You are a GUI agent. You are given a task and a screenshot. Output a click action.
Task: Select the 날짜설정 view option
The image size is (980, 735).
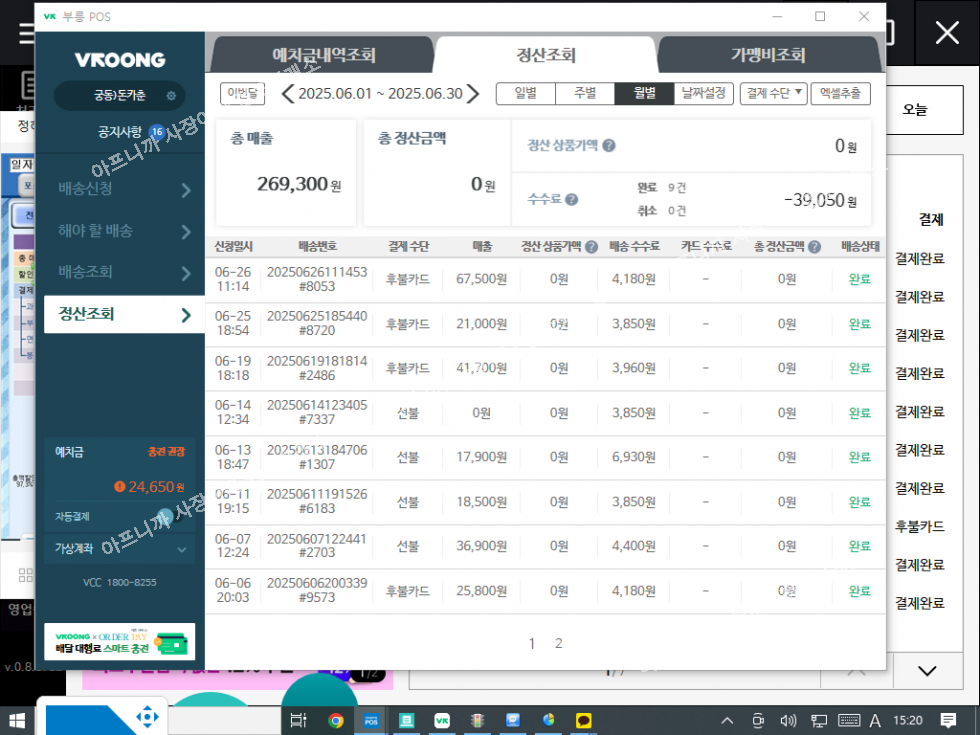pyautogui.click(x=705, y=94)
